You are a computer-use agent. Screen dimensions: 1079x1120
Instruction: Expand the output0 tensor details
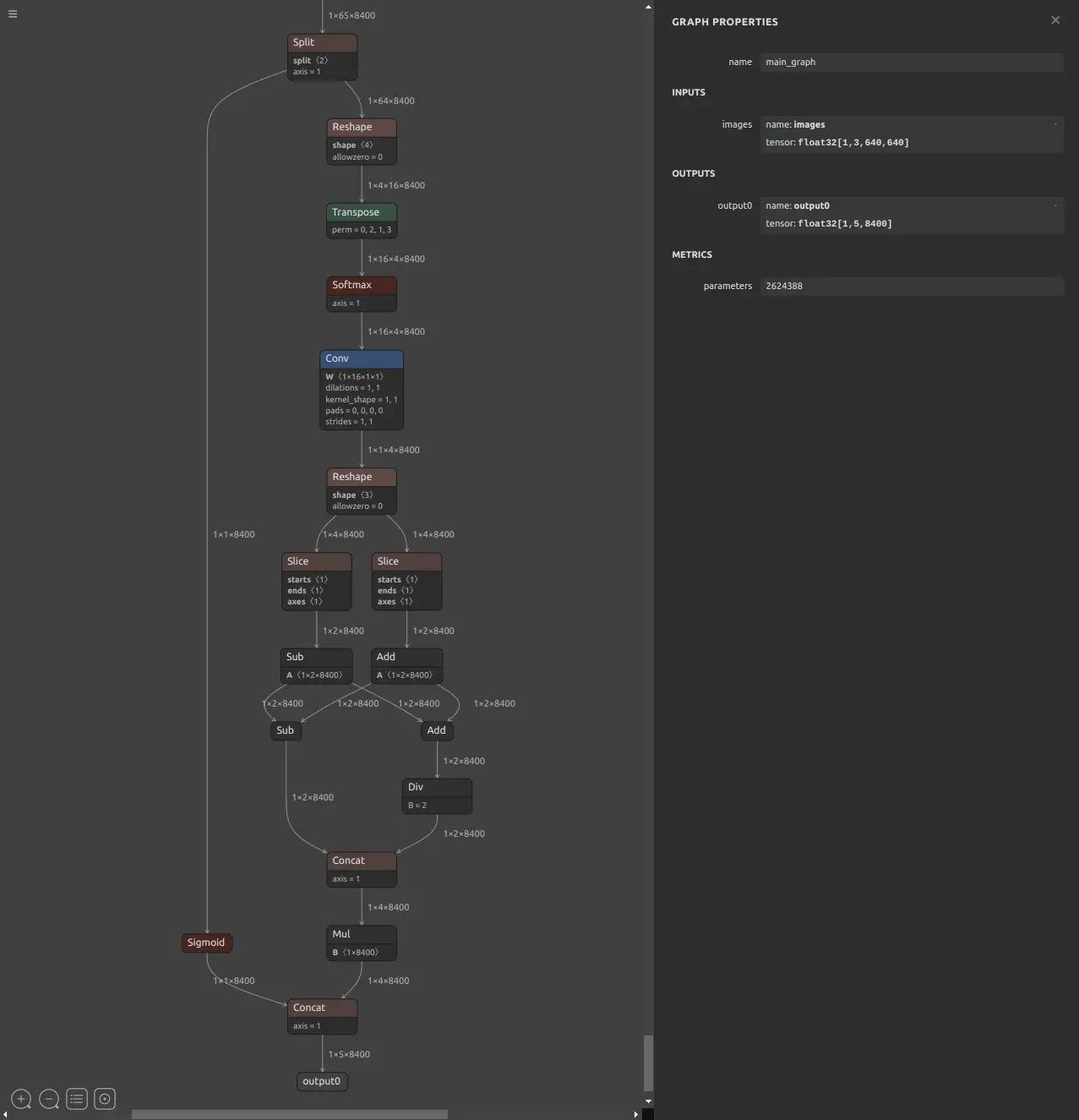[1054, 204]
